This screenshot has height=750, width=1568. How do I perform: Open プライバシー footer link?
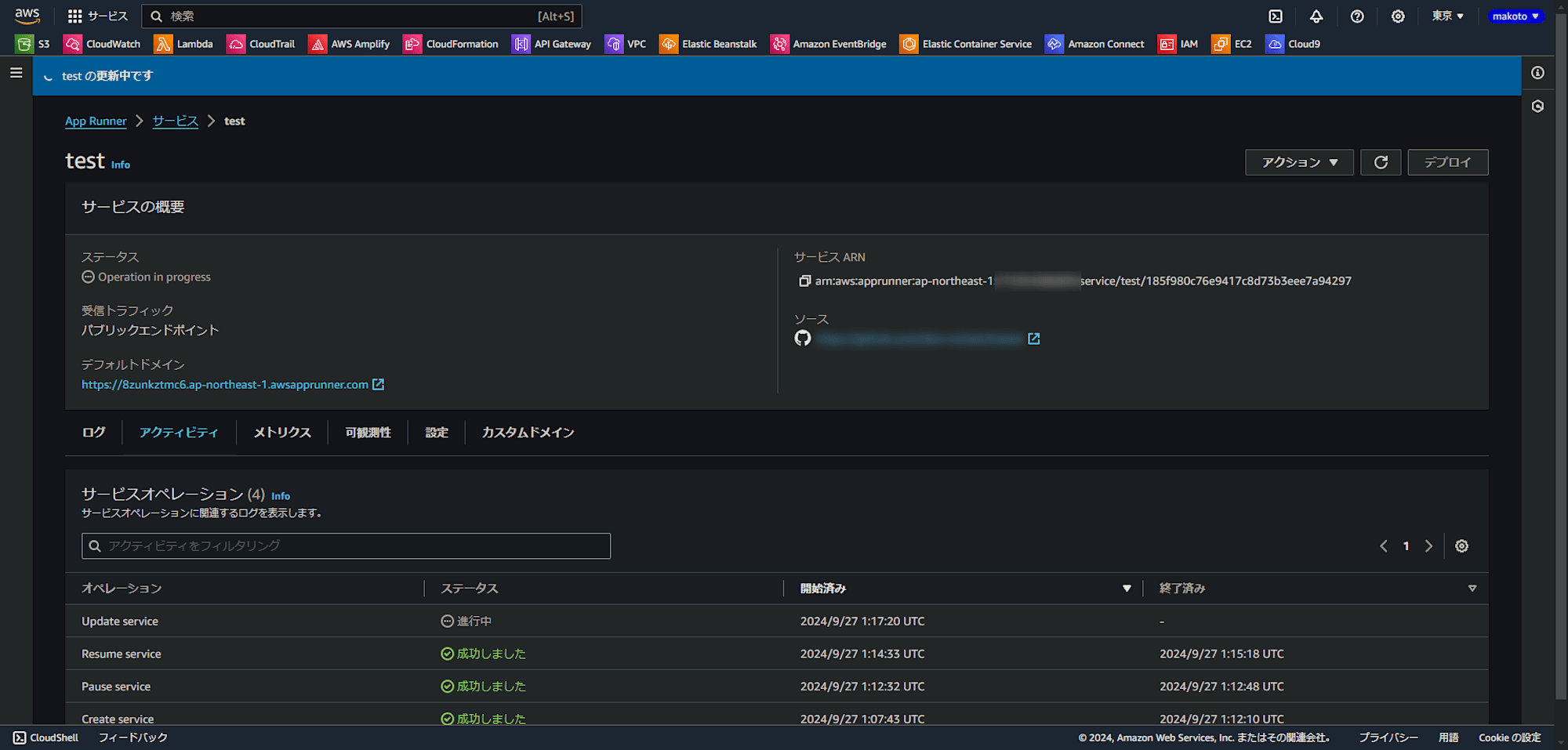(1388, 737)
